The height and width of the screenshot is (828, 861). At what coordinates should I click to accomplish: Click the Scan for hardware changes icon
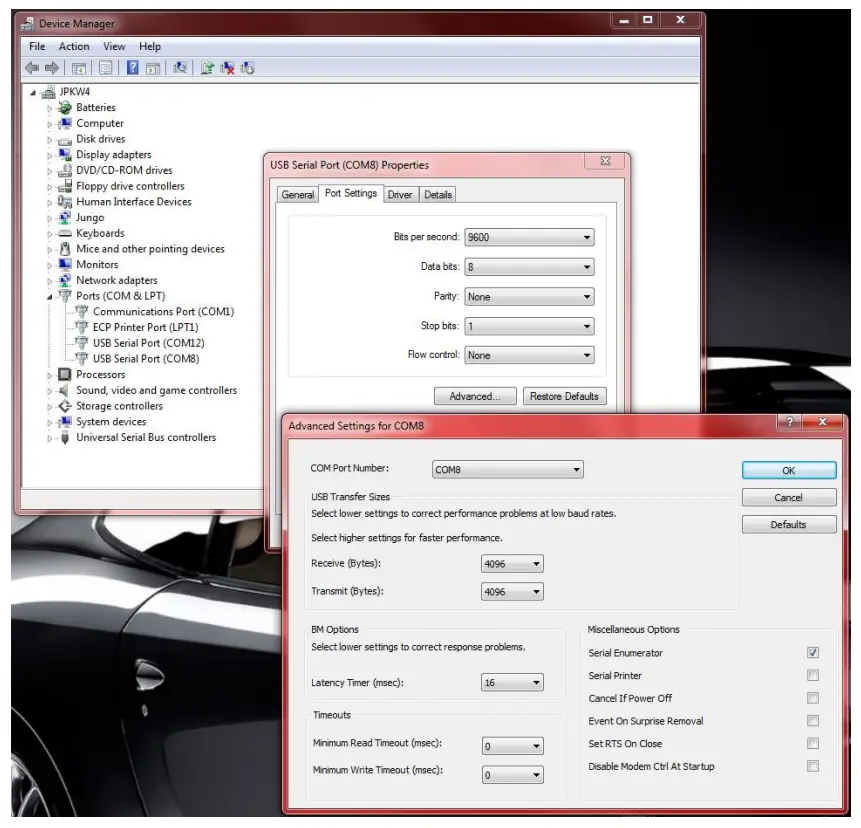180,68
